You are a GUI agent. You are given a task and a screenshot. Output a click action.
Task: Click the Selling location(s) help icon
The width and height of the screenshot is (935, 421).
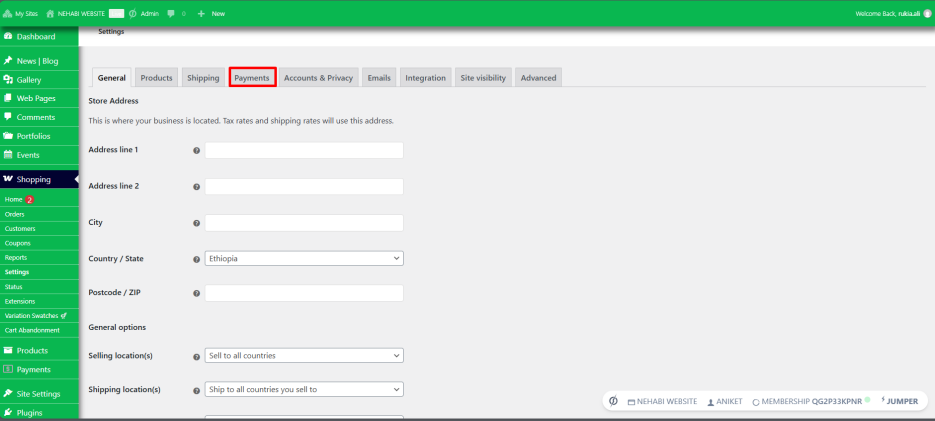pos(196,357)
